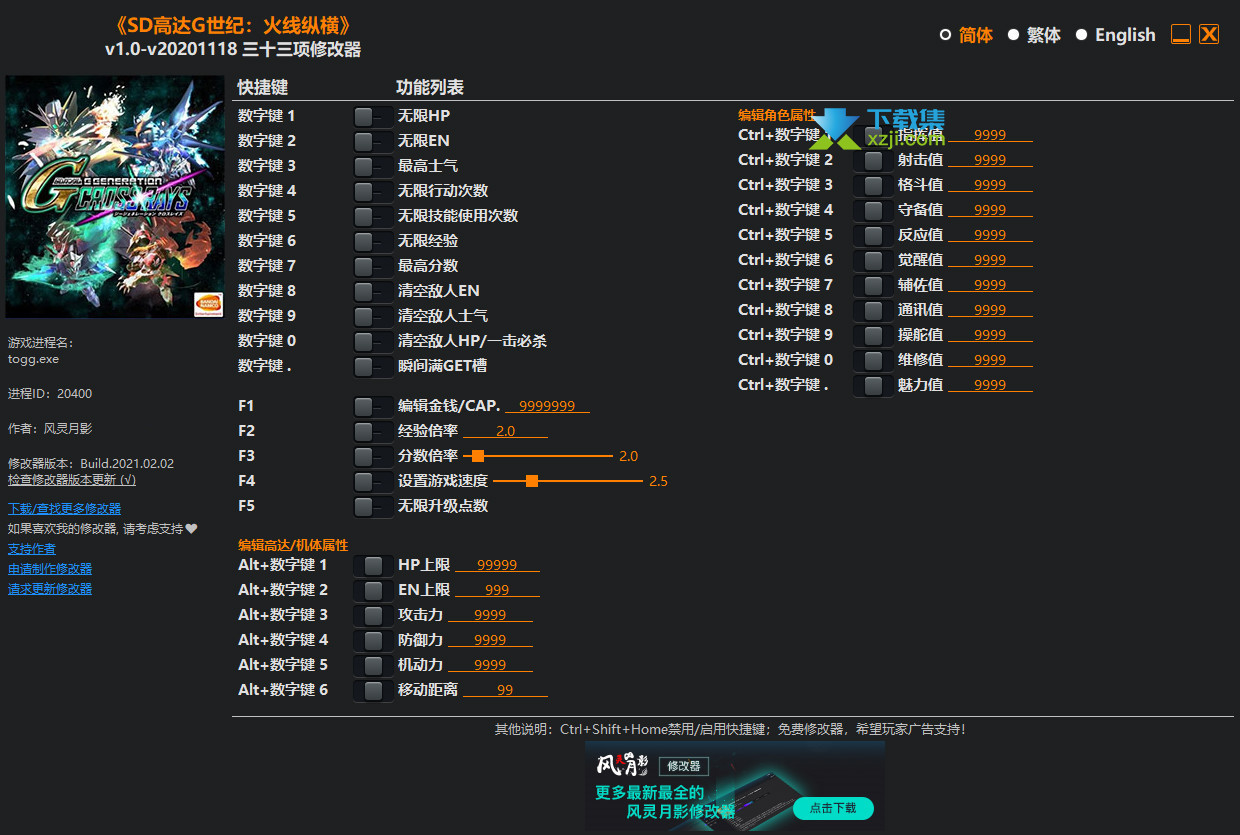Image resolution: width=1240 pixels, height=835 pixels.
Task: Toggle the 觉醒值 switch
Action: (873, 260)
